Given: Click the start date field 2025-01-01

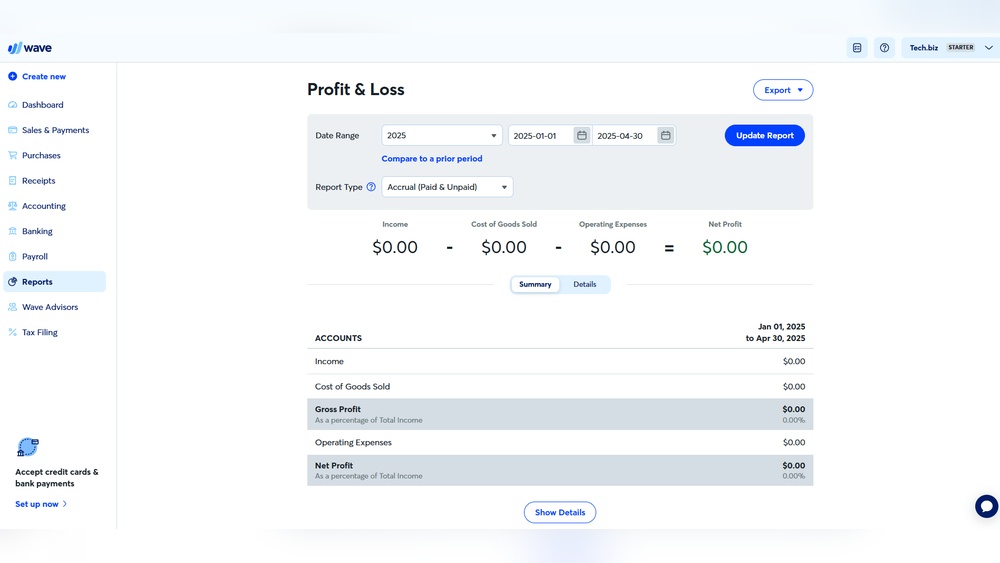Looking at the screenshot, I should (x=541, y=135).
